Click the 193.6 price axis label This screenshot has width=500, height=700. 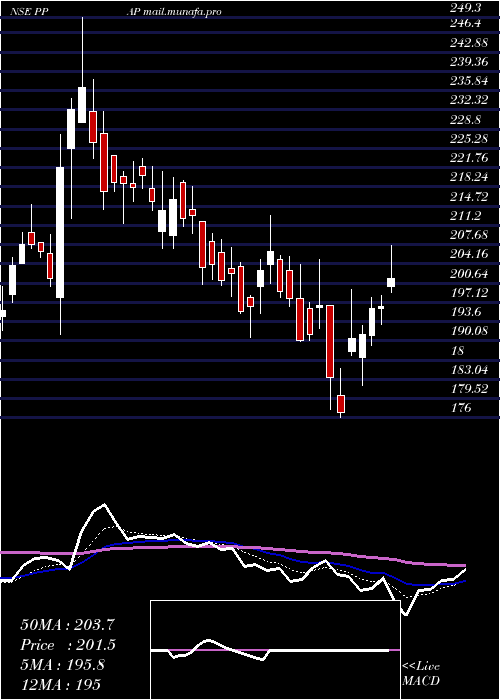click(466, 312)
